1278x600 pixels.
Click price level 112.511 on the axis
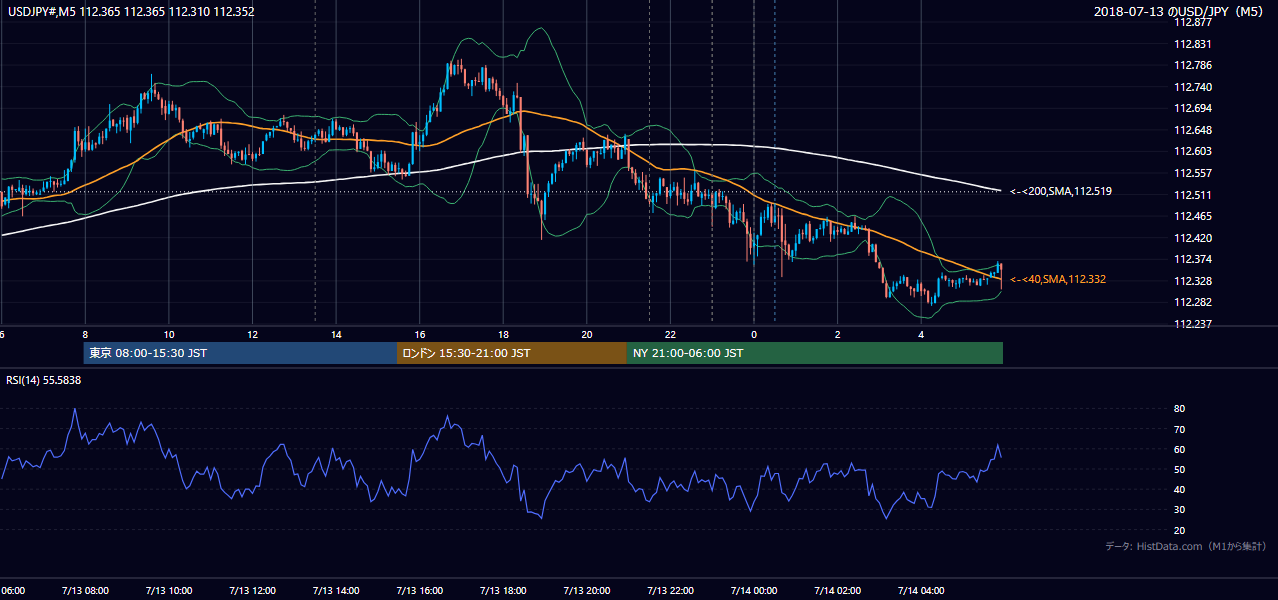coord(1193,195)
